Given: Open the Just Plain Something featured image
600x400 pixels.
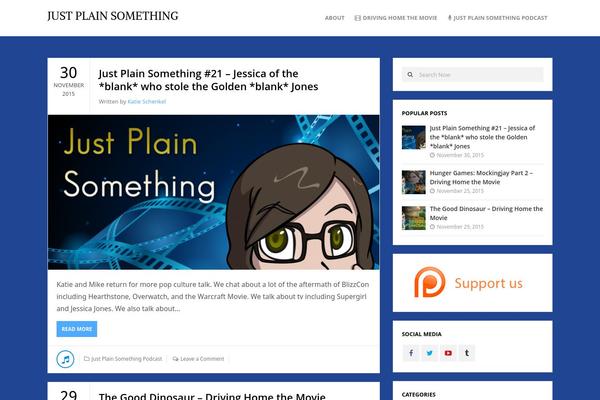Looking at the screenshot, I should pos(214,192).
